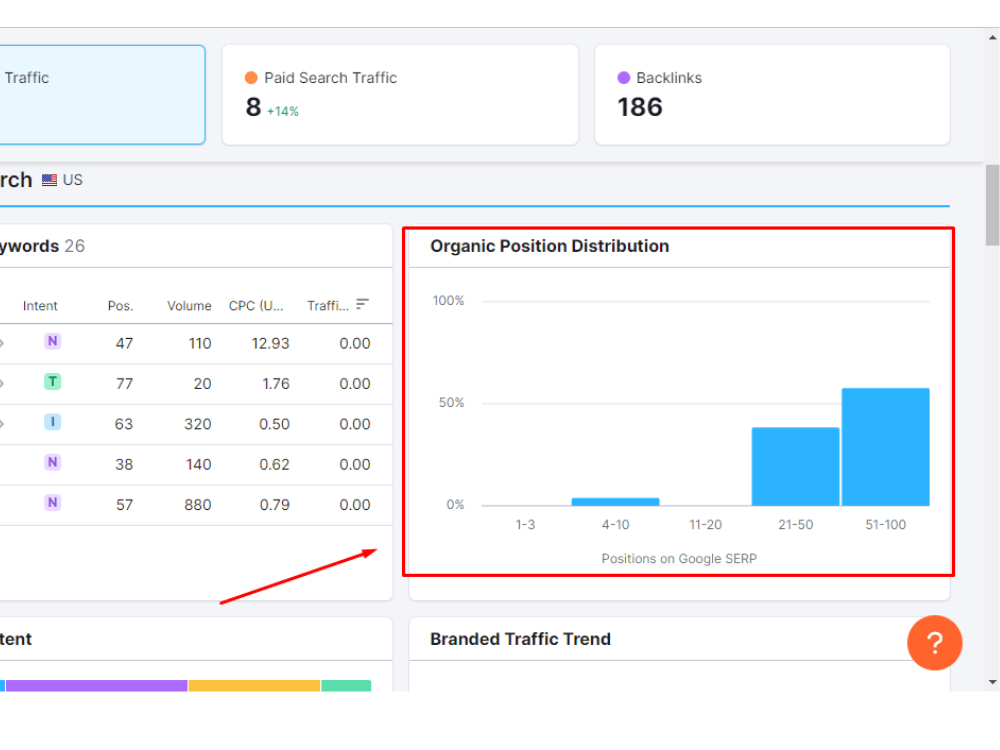The image size is (1000, 750).
Task: Click the volume value 880
Action: point(198,504)
